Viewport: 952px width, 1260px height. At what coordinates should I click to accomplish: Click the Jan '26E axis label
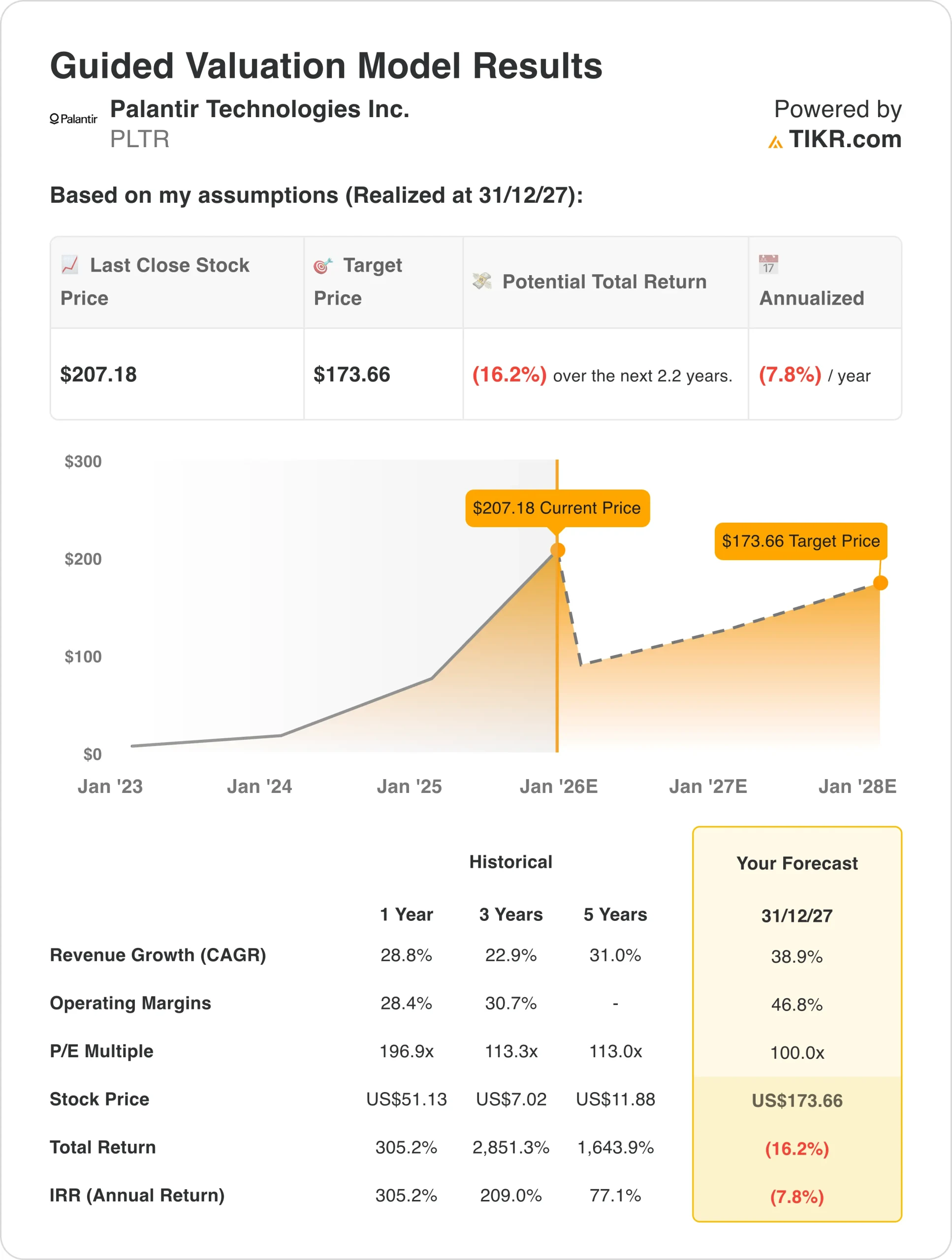pyautogui.click(x=558, y=787)
